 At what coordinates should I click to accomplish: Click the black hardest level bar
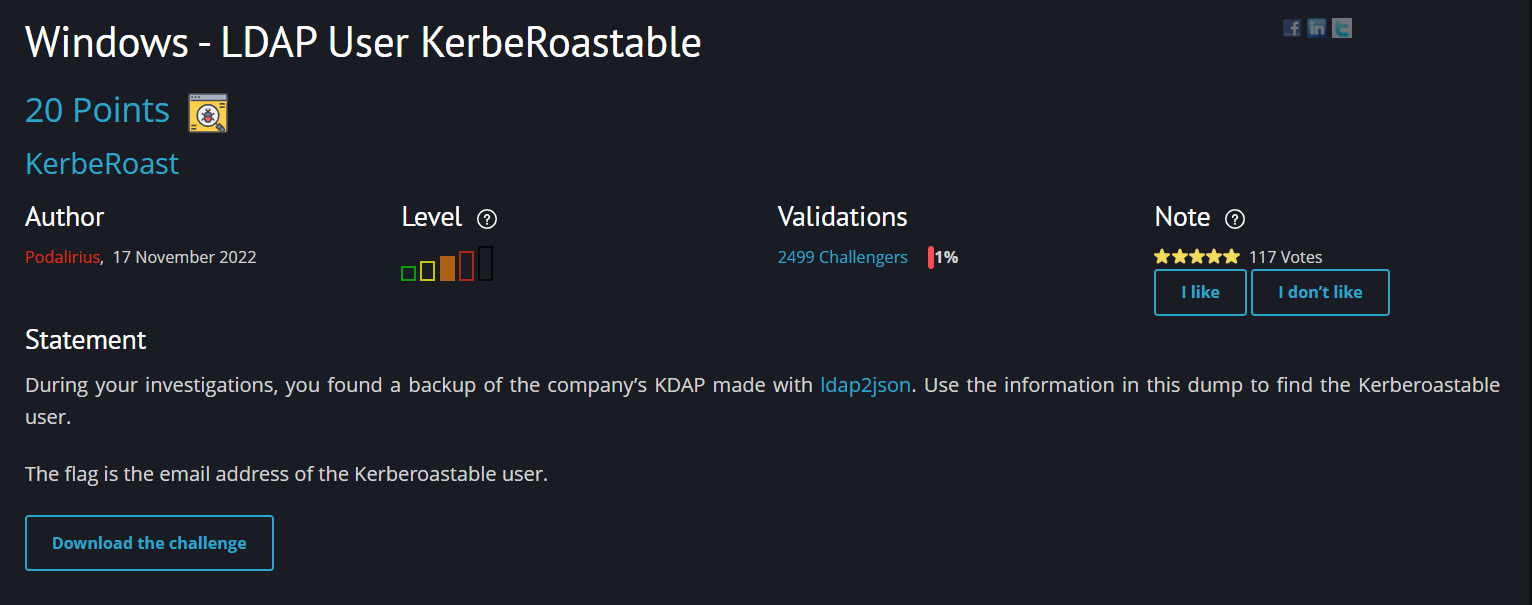(x=486, y=263)
